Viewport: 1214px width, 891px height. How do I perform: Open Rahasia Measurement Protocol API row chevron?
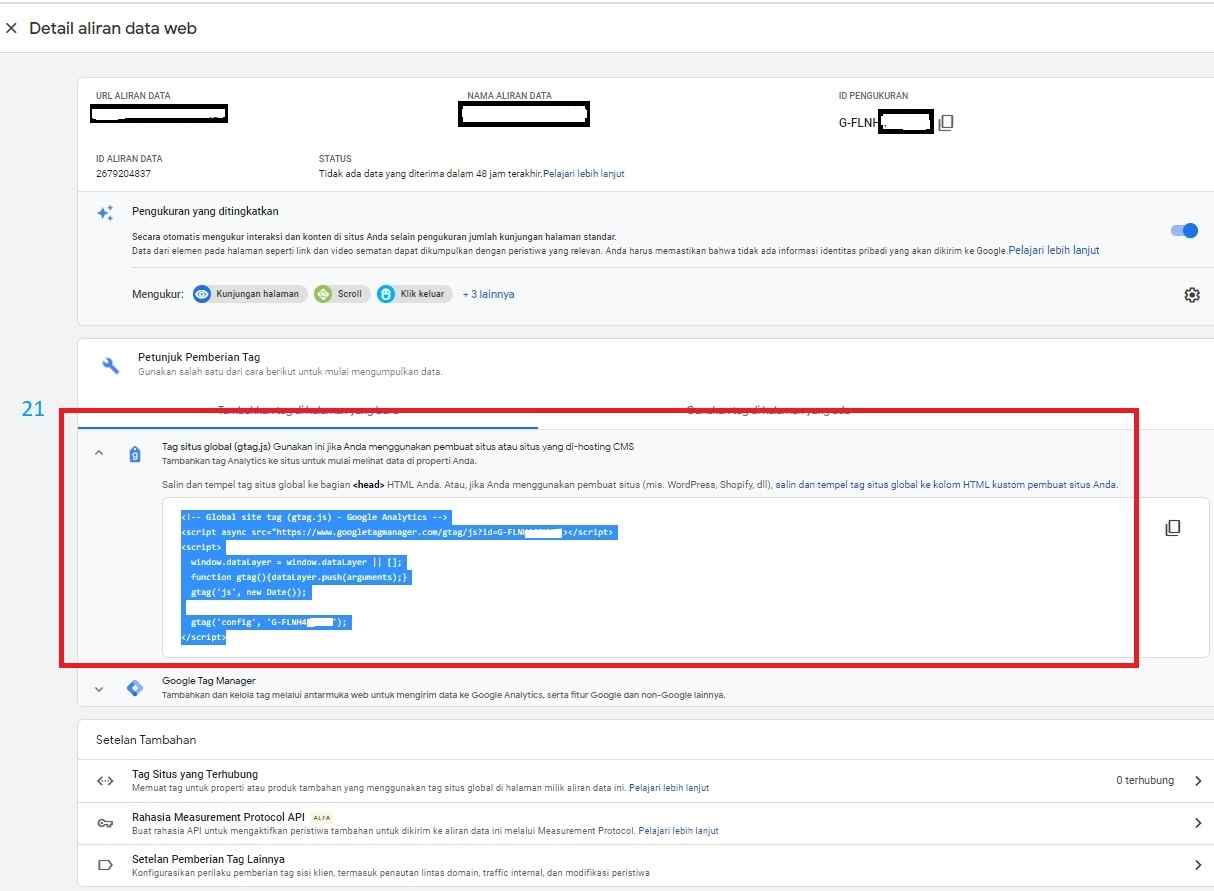1198,823
